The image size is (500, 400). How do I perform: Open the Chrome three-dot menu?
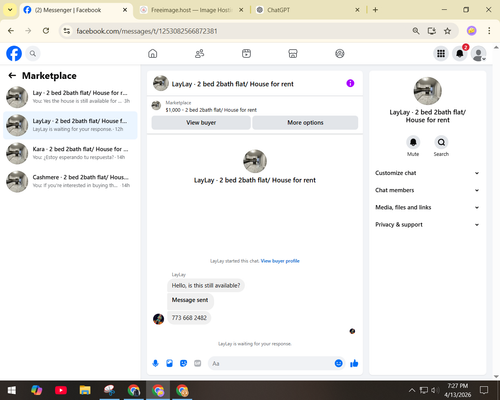pyautogui.click(x=489, y=31)
